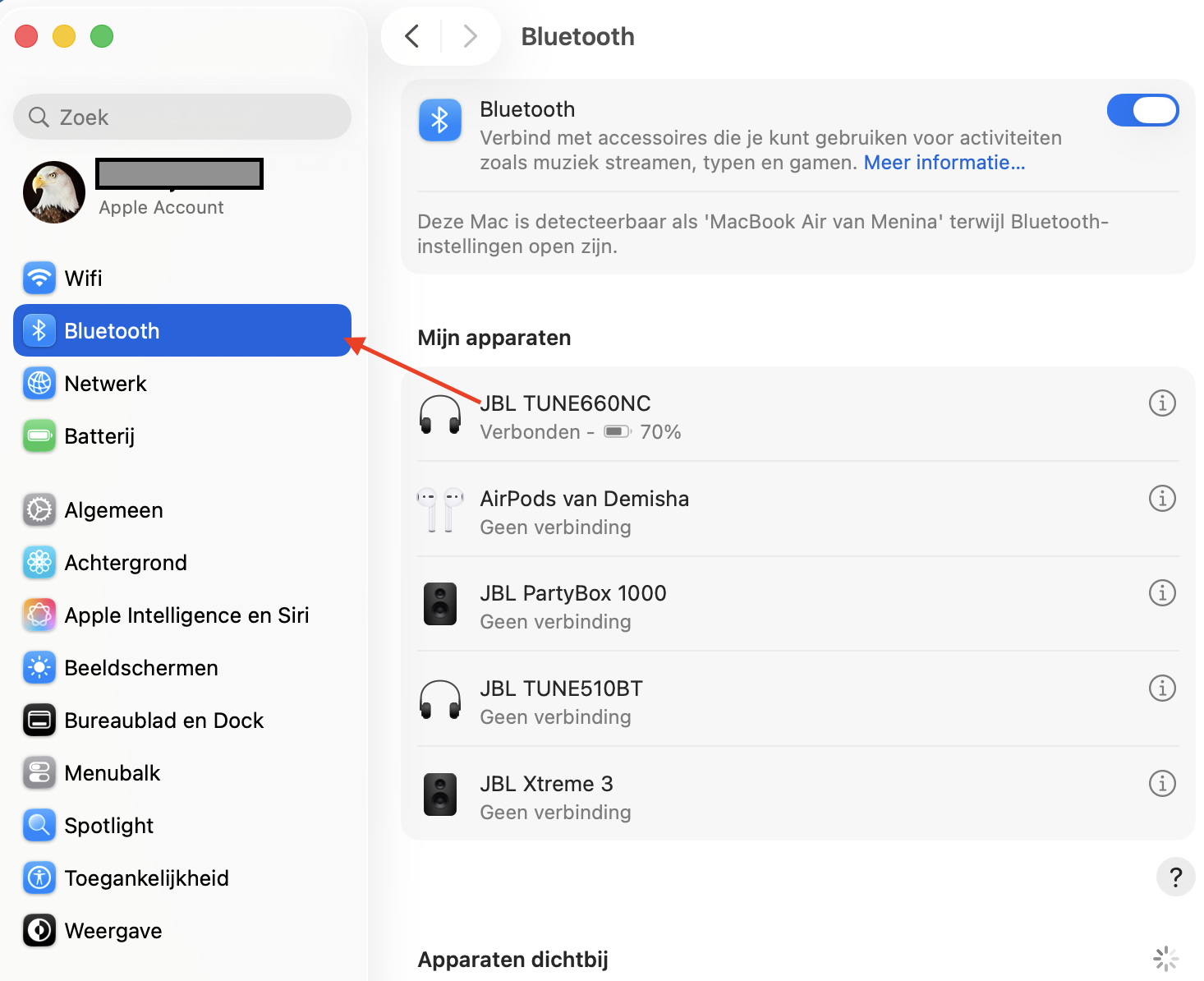Select the Wifi sidebar icon
Image resolution: width=1204 pixels, height=981 pixels.
pyautogui.click(x=39, y=278)
